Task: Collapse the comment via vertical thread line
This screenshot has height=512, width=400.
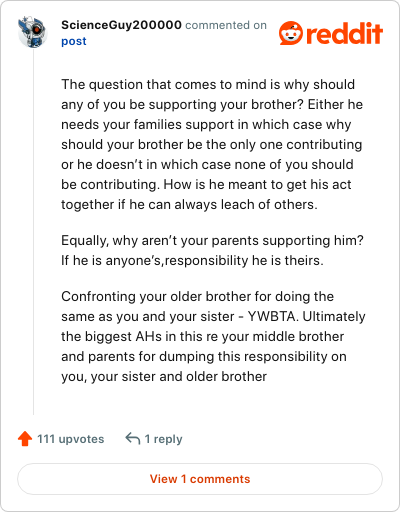Action: (x=33, y=232)
